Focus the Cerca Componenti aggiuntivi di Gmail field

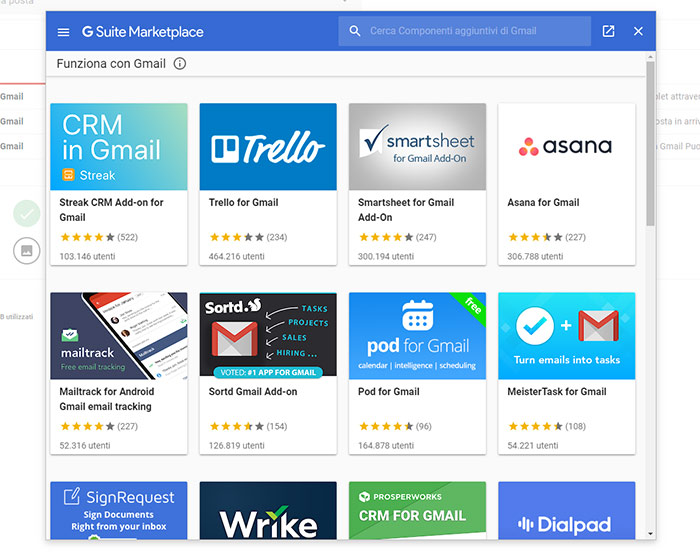click(x=465, y=31)
